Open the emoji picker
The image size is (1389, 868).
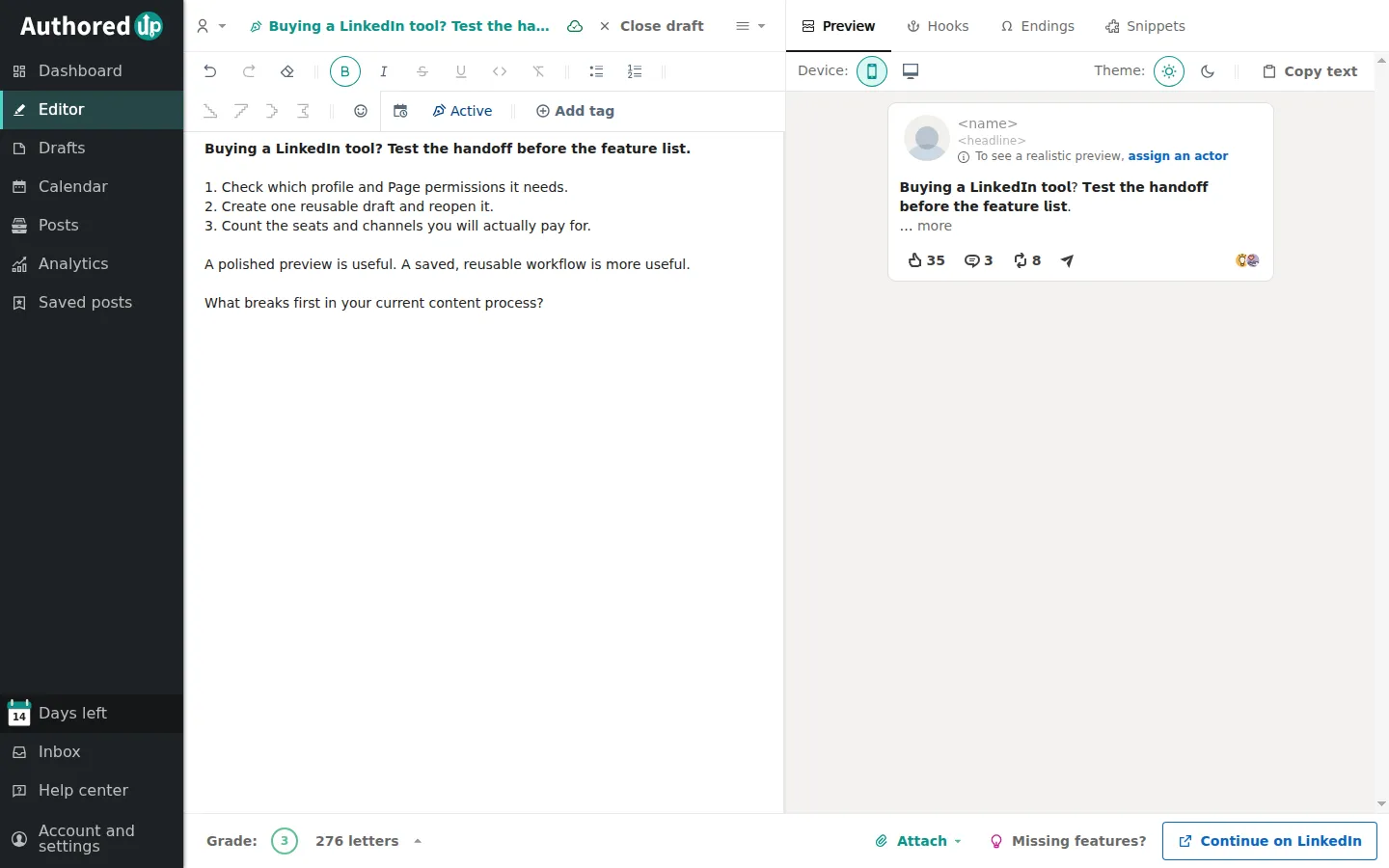pyautogui.click(x=361, y=111)
